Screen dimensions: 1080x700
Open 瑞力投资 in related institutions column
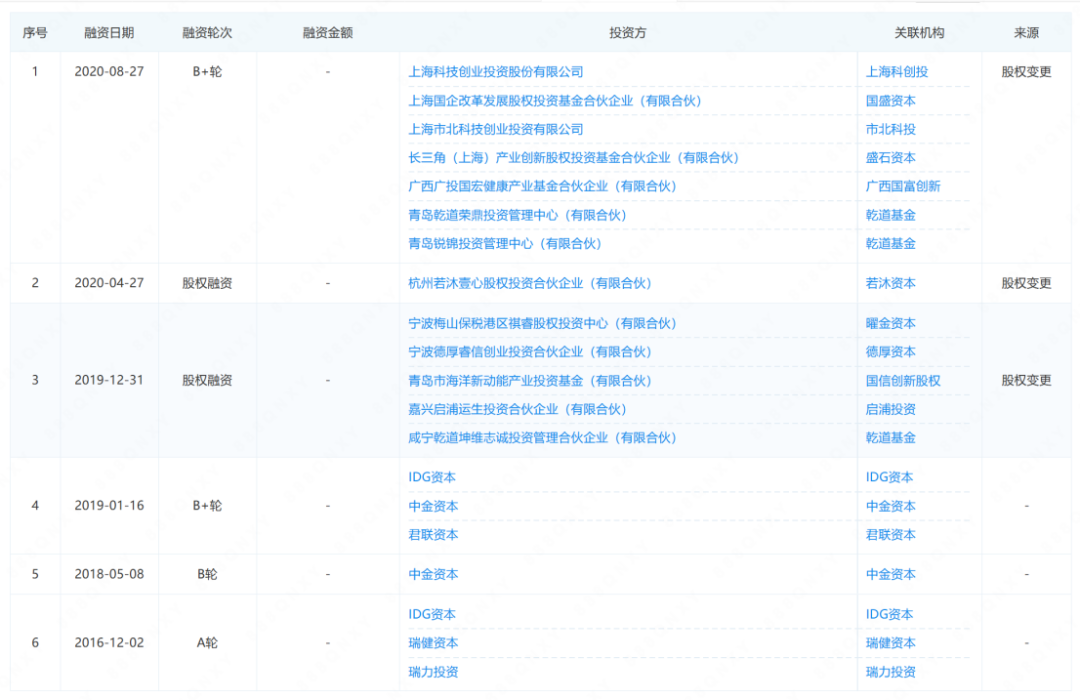click(891, 672)
